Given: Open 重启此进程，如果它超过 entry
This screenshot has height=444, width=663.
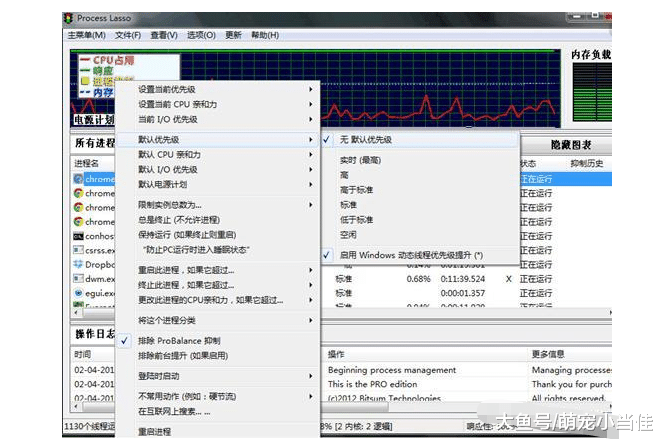Looking at the screenshot, I should point(218,270).
